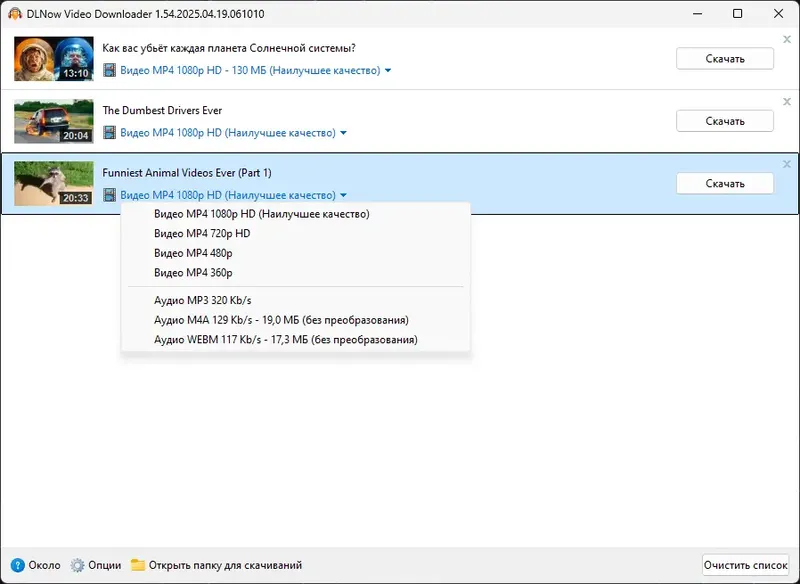Collapse the Funniest Animal Videos format dropdown
This screenshot has height=584, width=800.
pos(343,195)
